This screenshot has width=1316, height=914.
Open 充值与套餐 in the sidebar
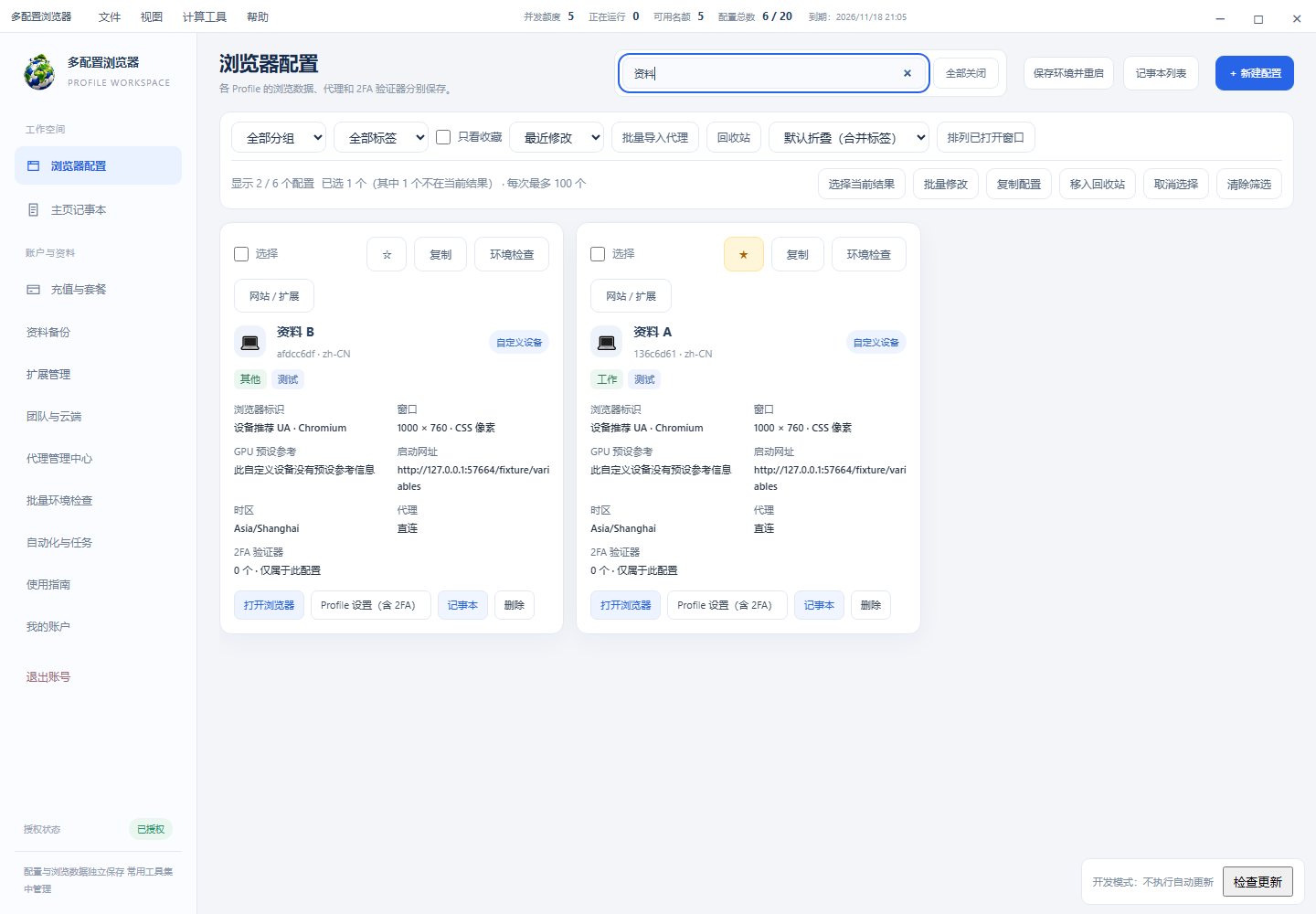tap(98, 289)
